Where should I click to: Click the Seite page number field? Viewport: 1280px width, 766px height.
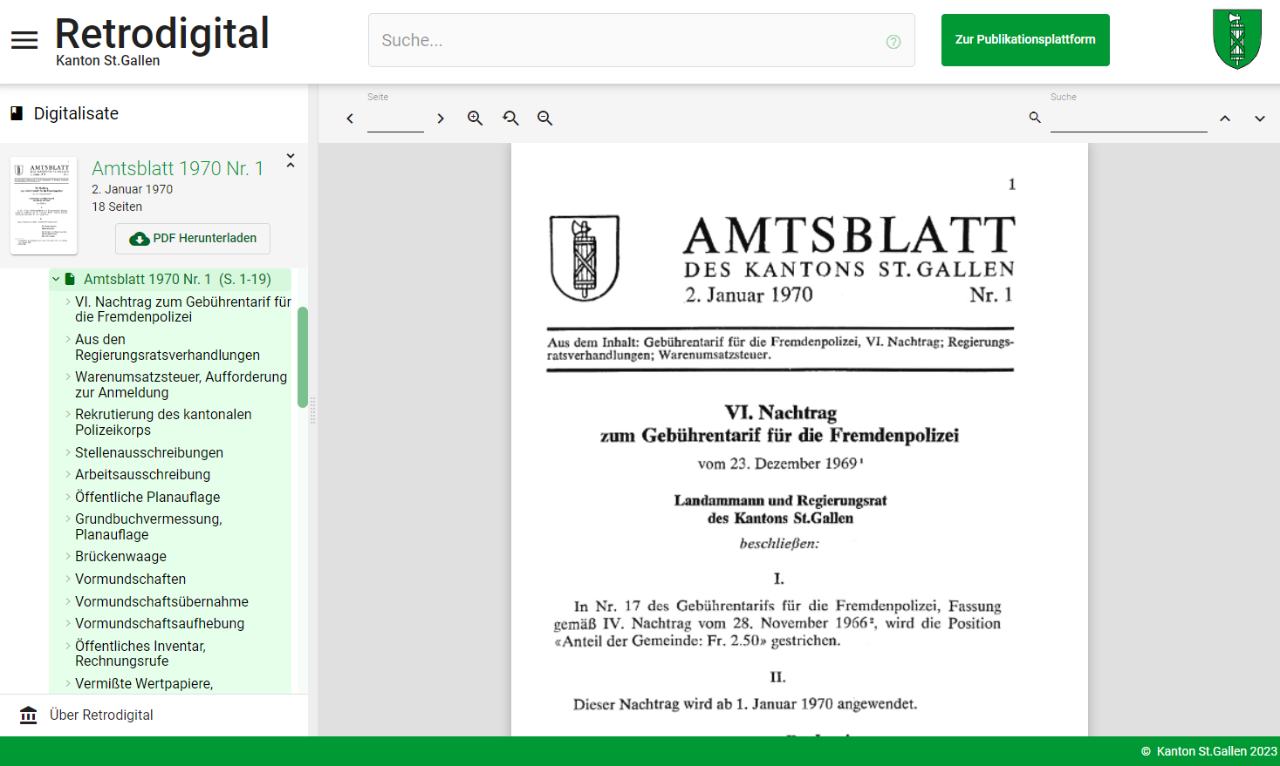click(395, 119)
